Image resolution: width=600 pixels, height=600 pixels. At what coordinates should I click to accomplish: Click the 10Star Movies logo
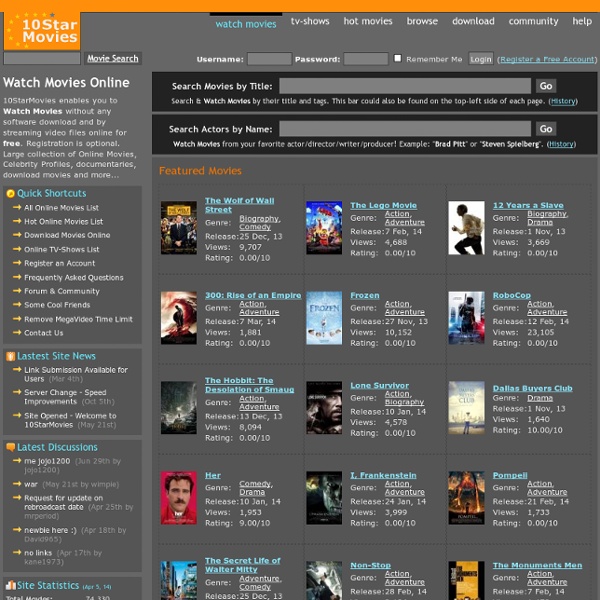coord(41,29)
